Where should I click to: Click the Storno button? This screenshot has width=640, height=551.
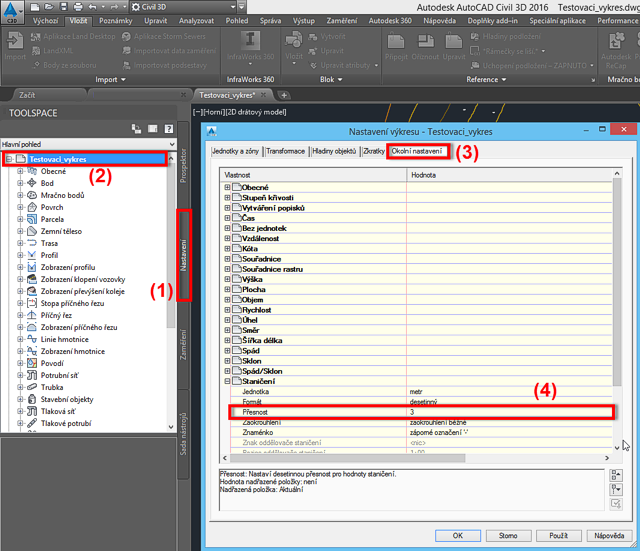508,535
